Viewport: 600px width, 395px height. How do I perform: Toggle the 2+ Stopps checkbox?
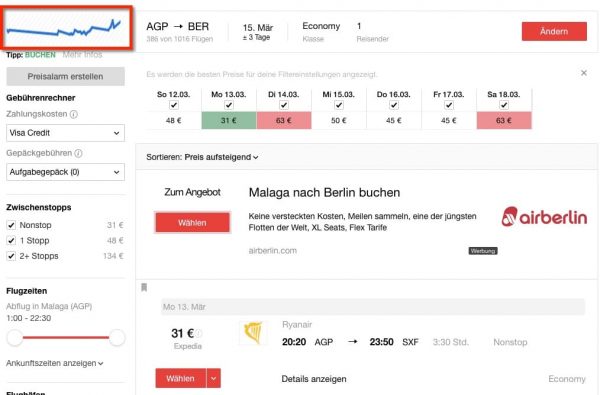point(11,256)
